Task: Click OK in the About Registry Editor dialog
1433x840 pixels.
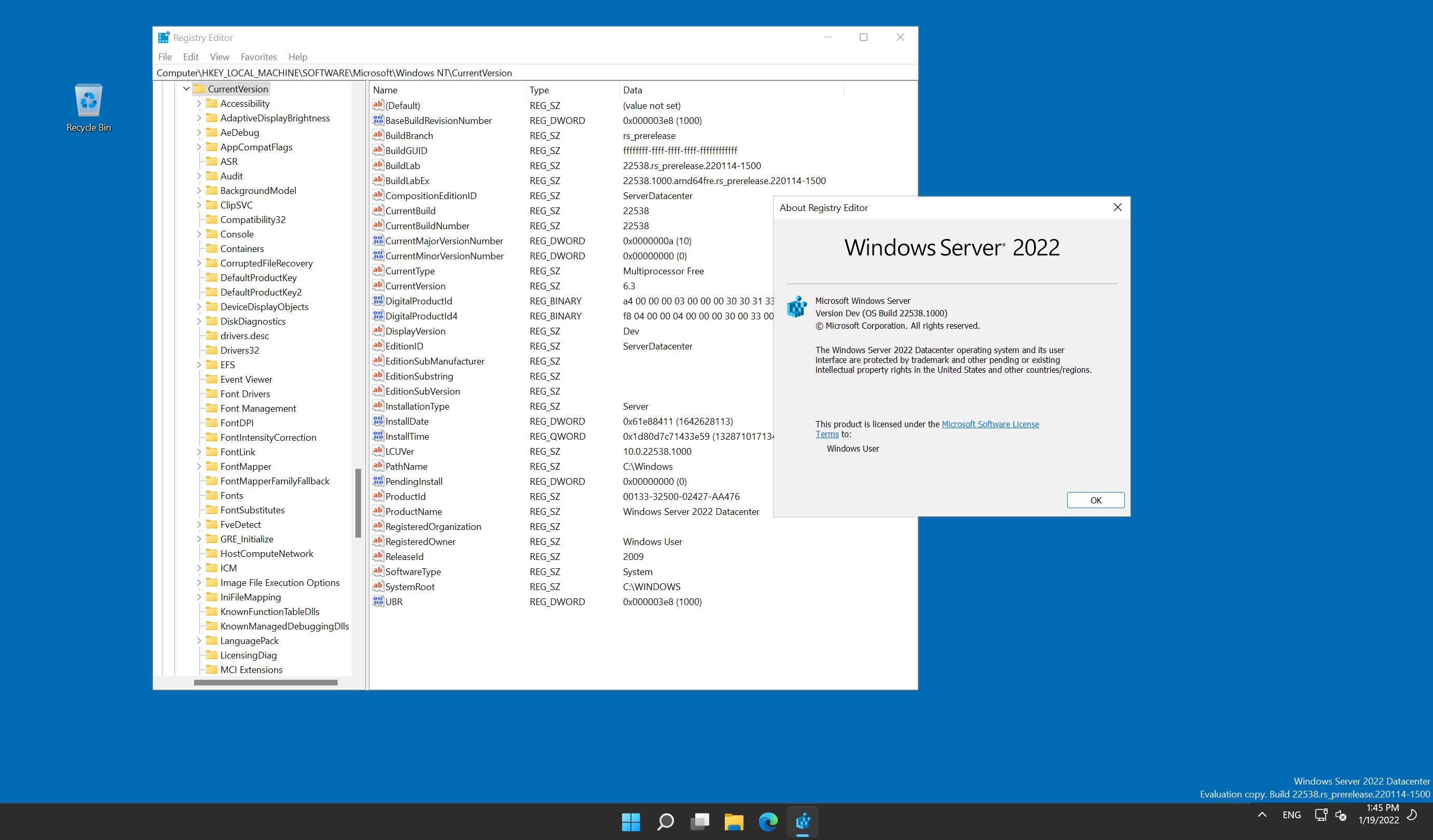Action: 1095,500
